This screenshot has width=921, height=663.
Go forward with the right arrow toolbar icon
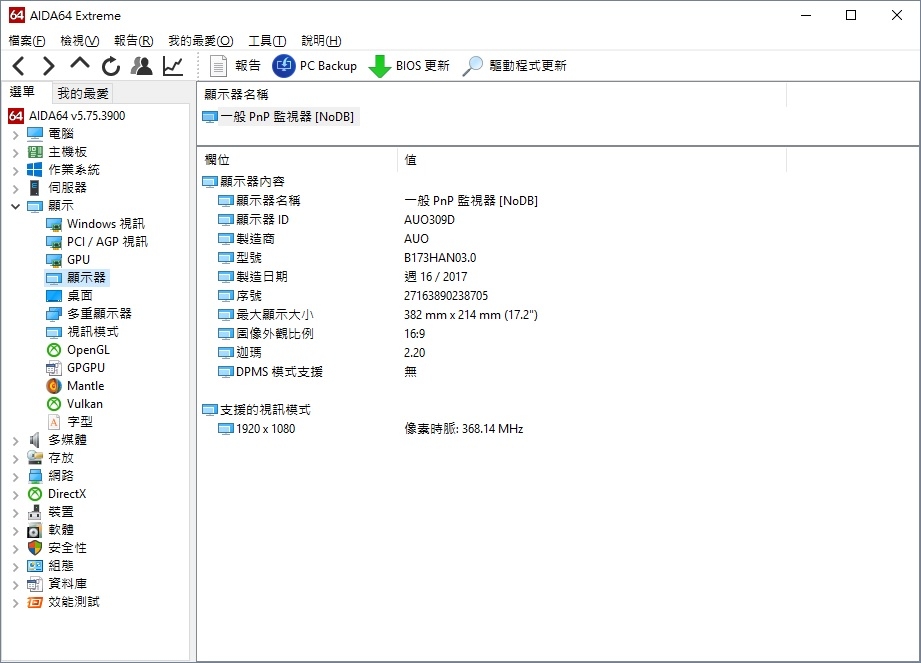point(49,66)
